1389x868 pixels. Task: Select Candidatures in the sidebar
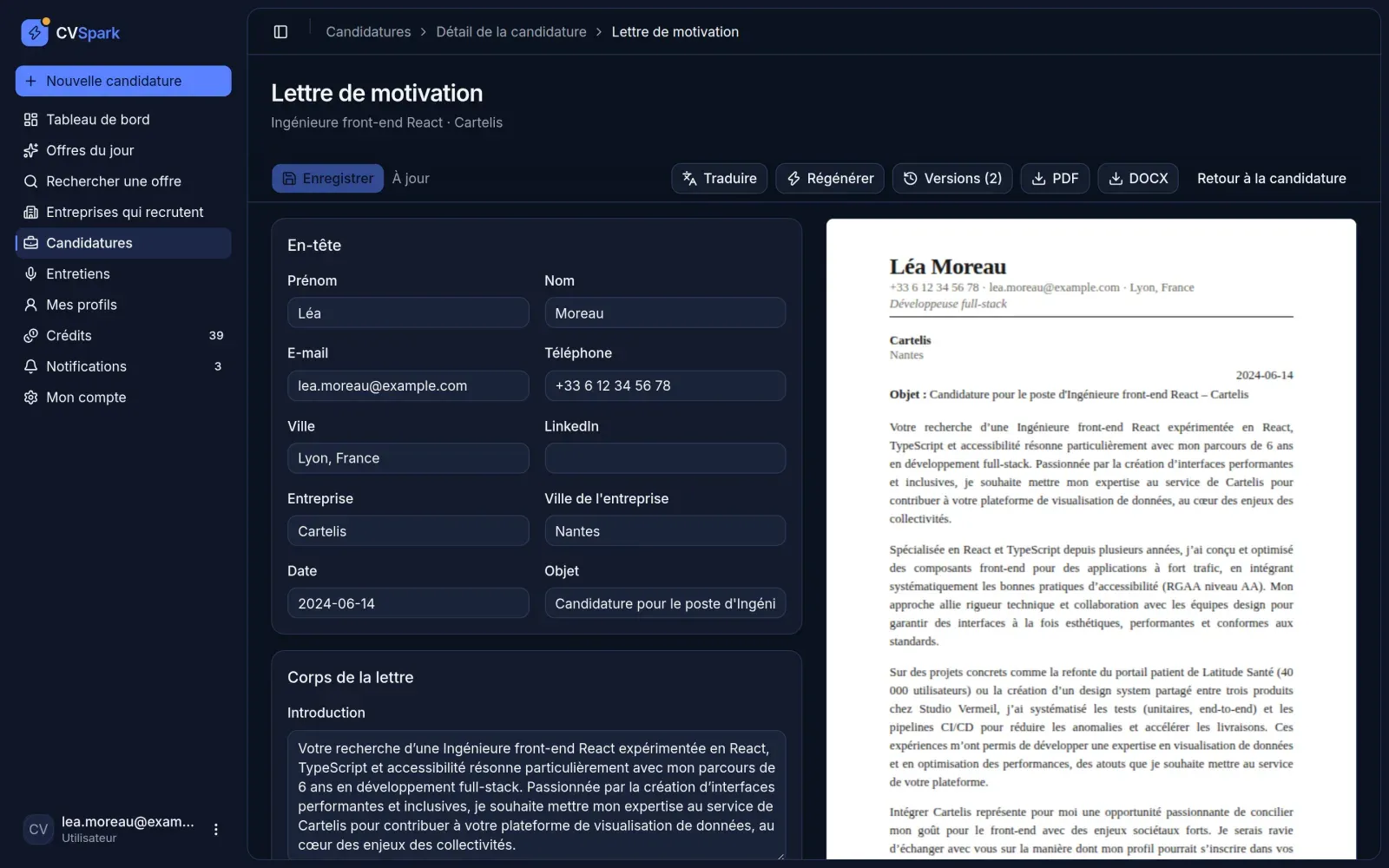[x=123, y=243]
